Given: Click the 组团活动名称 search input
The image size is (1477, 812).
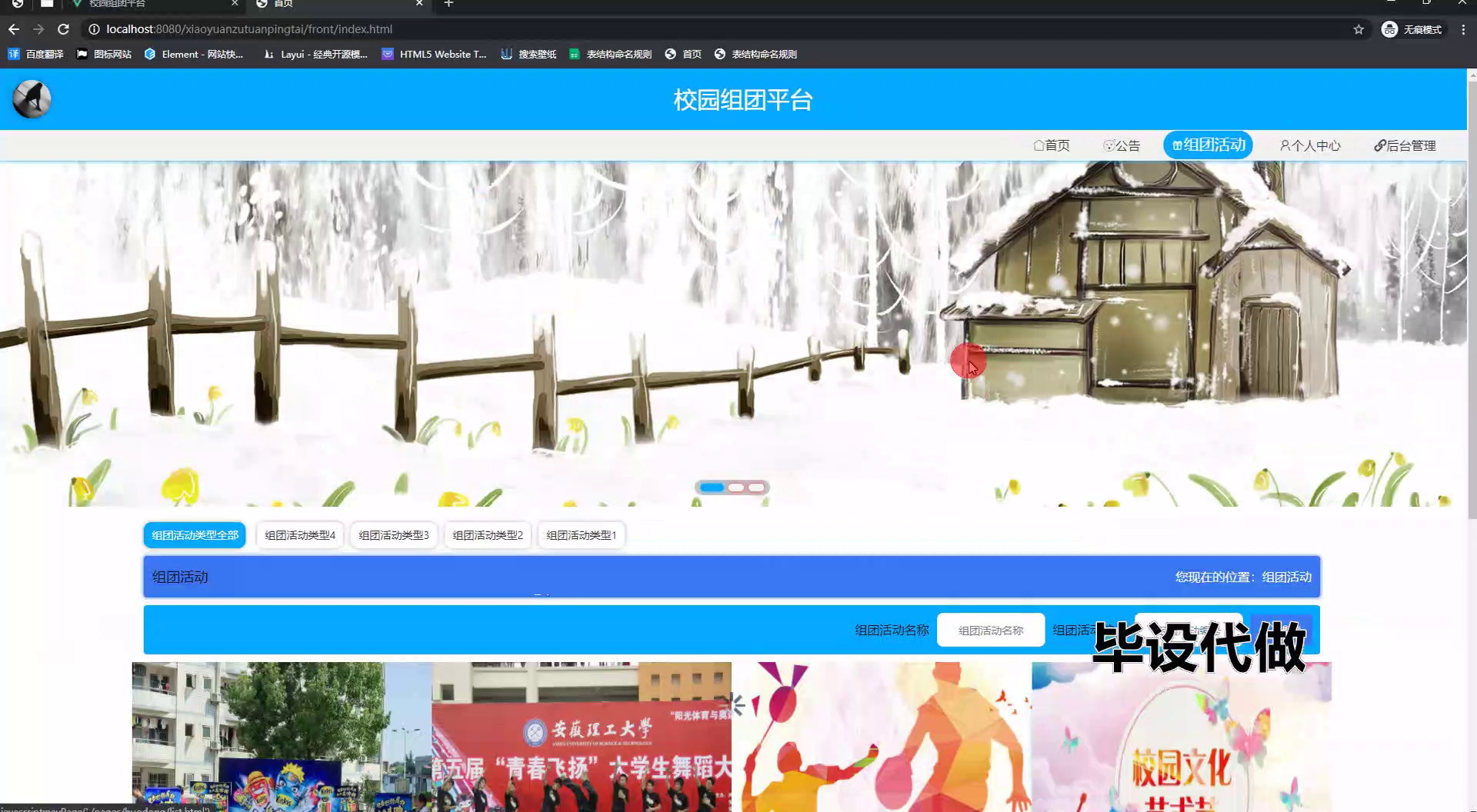Looking at the screenshot, I should pos(991,630).
